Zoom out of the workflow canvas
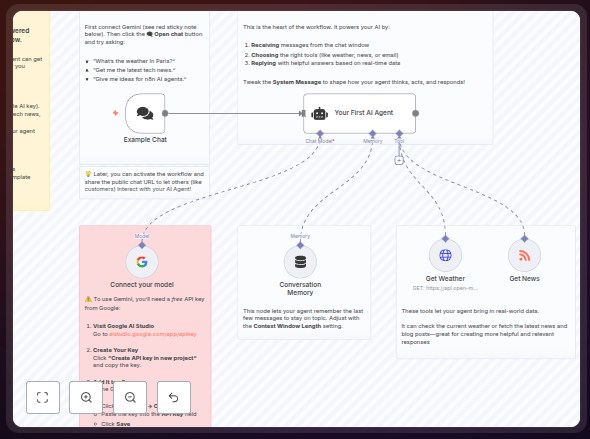 (130, 397)
